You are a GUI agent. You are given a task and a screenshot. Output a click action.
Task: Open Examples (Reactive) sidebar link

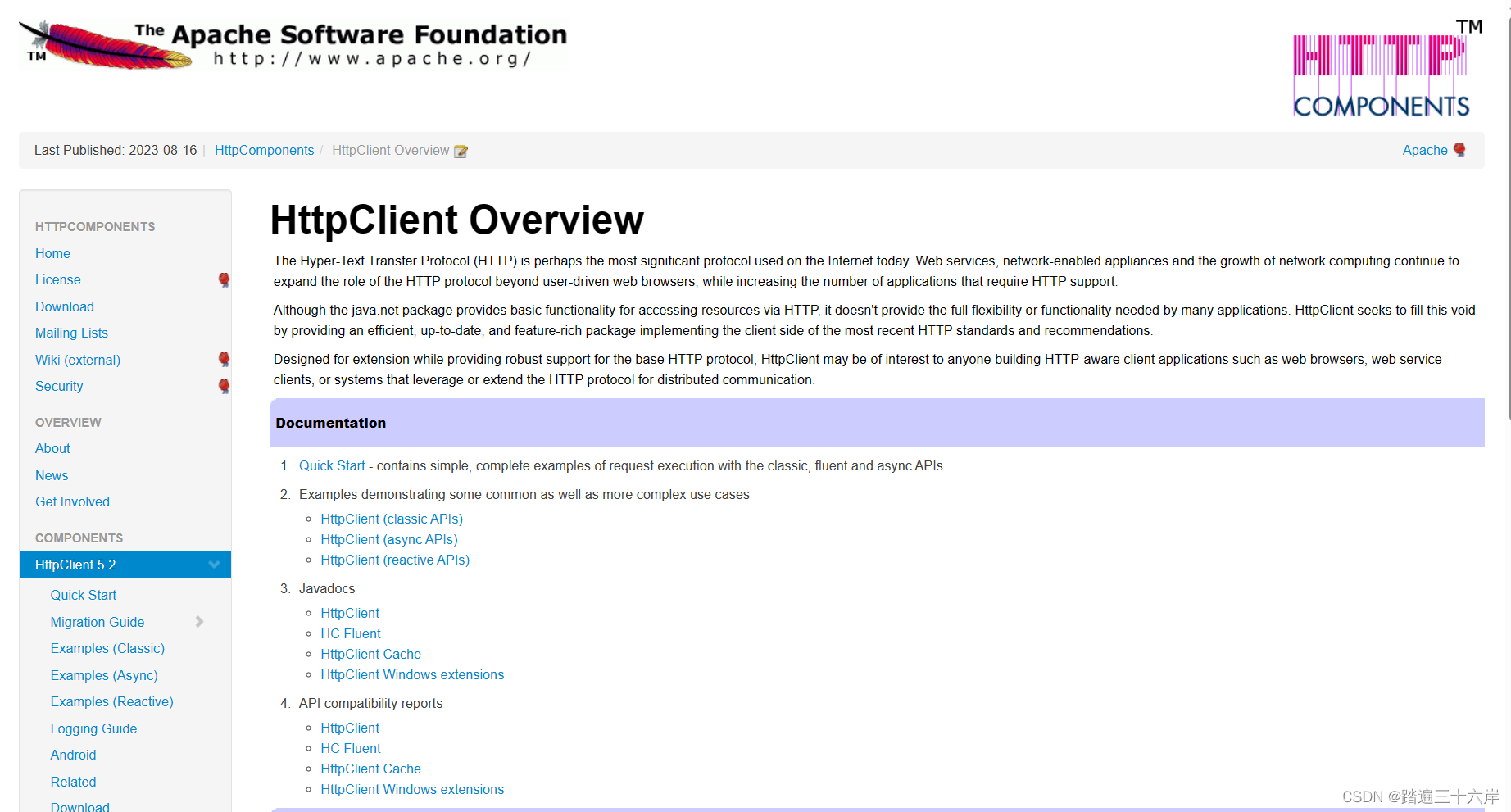pos(112,702)
